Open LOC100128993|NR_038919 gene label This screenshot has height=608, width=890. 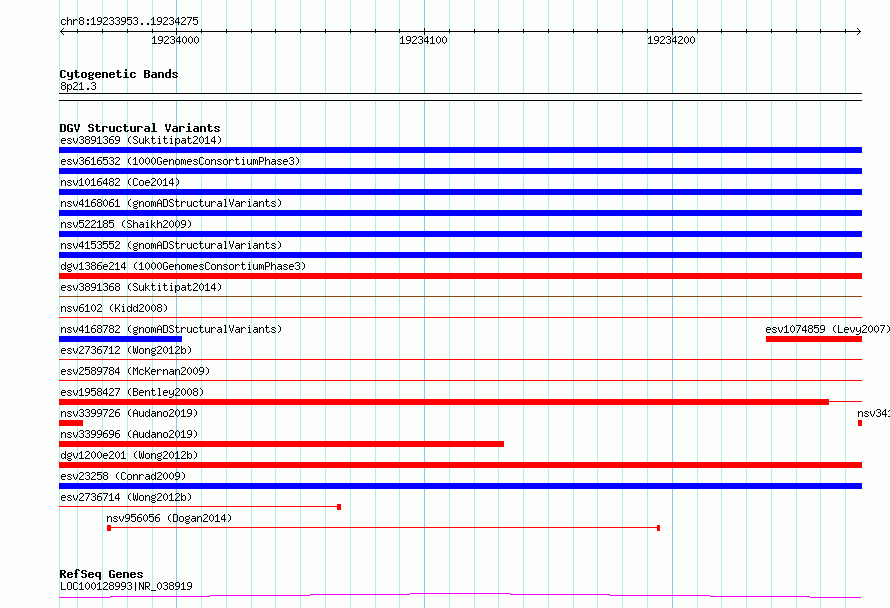[x=126, y=586]
